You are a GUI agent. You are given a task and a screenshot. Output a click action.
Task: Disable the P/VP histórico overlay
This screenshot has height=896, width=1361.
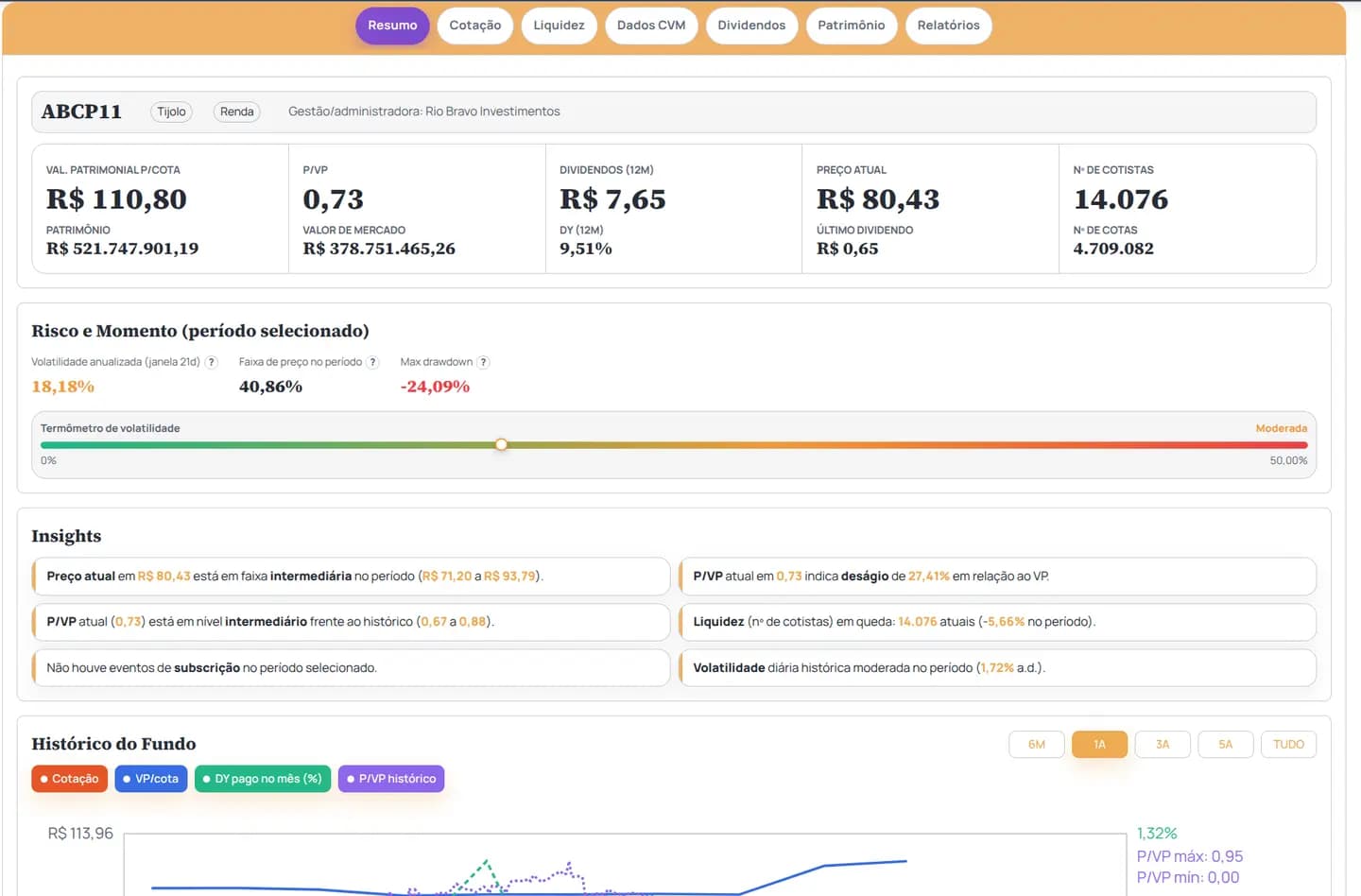(390, 779)
